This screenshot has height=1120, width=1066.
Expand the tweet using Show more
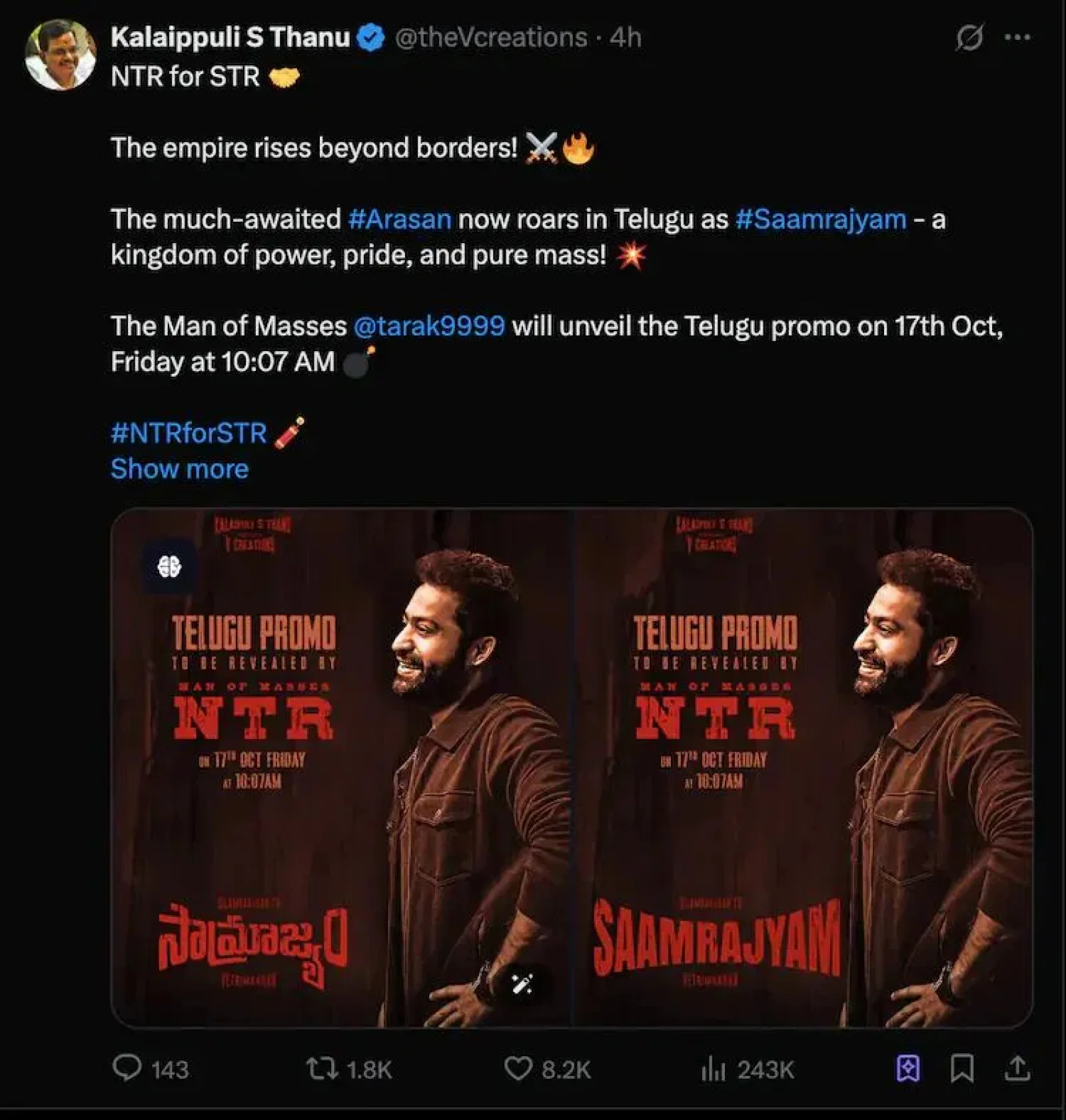(x=179, y=468)
